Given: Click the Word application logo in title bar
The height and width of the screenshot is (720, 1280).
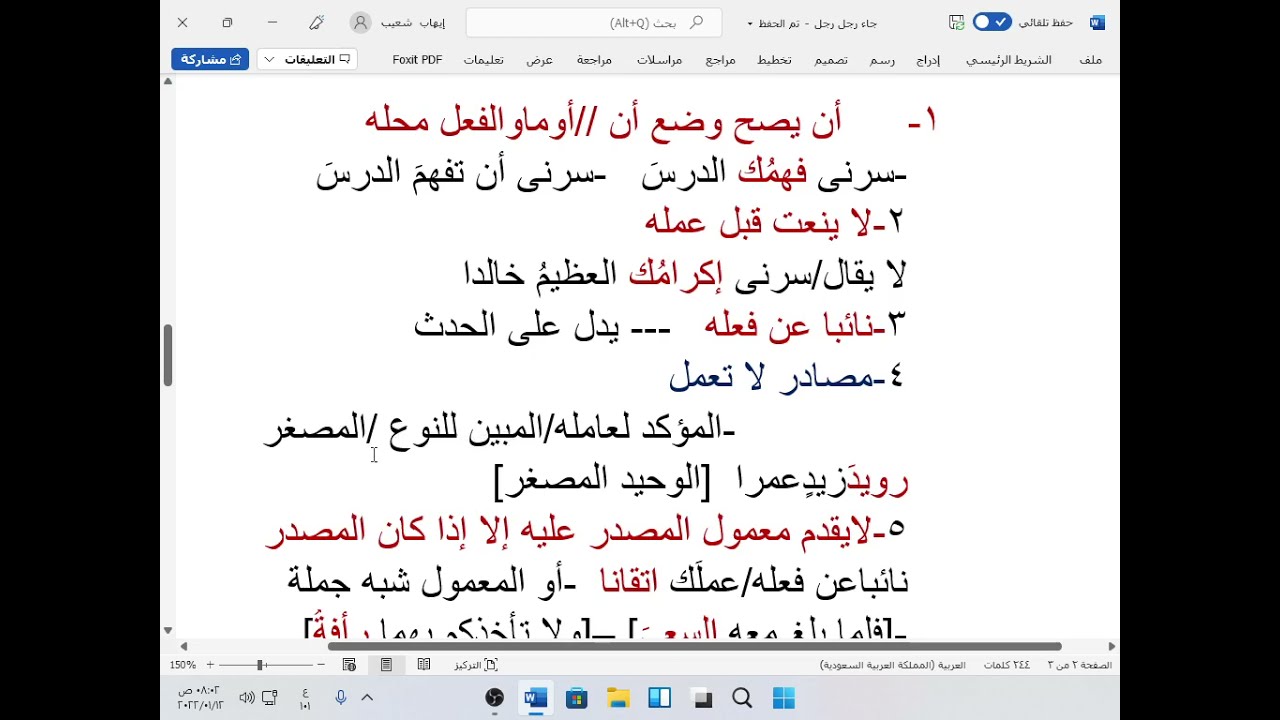Looking at the screenshot, I should click(x=1097, y=22).
